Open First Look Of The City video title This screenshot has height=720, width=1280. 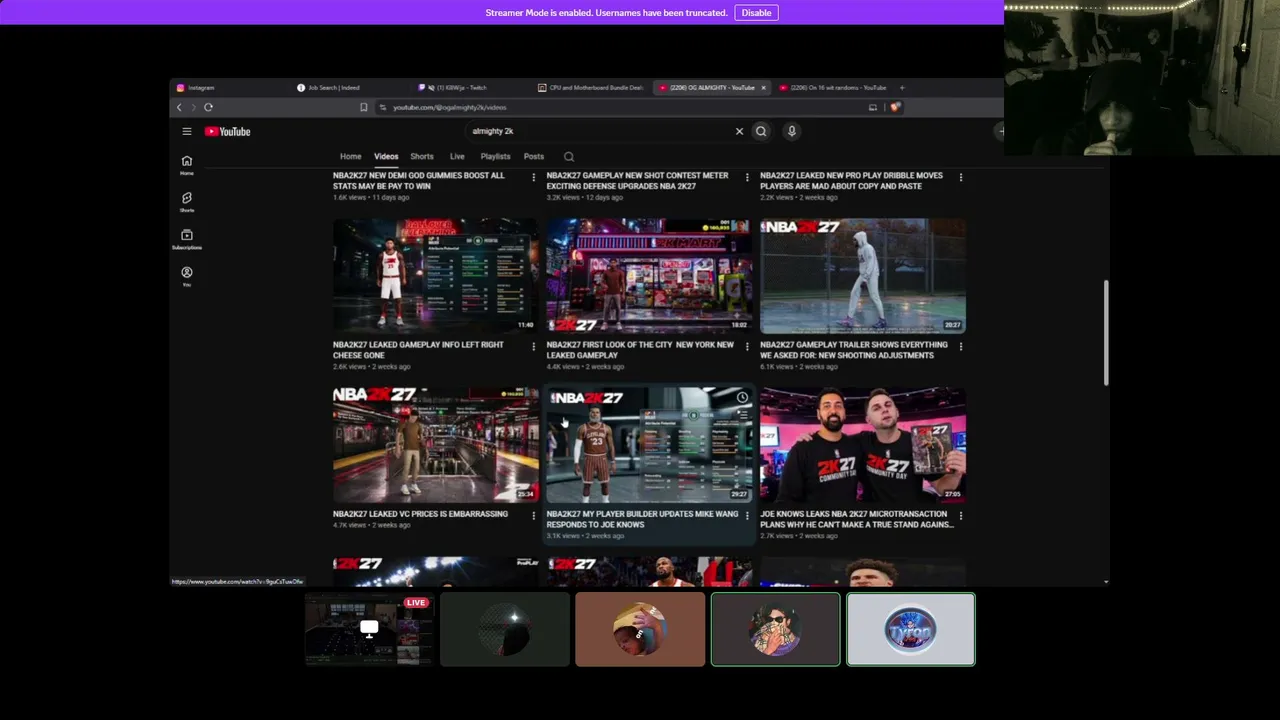[640, 350]
